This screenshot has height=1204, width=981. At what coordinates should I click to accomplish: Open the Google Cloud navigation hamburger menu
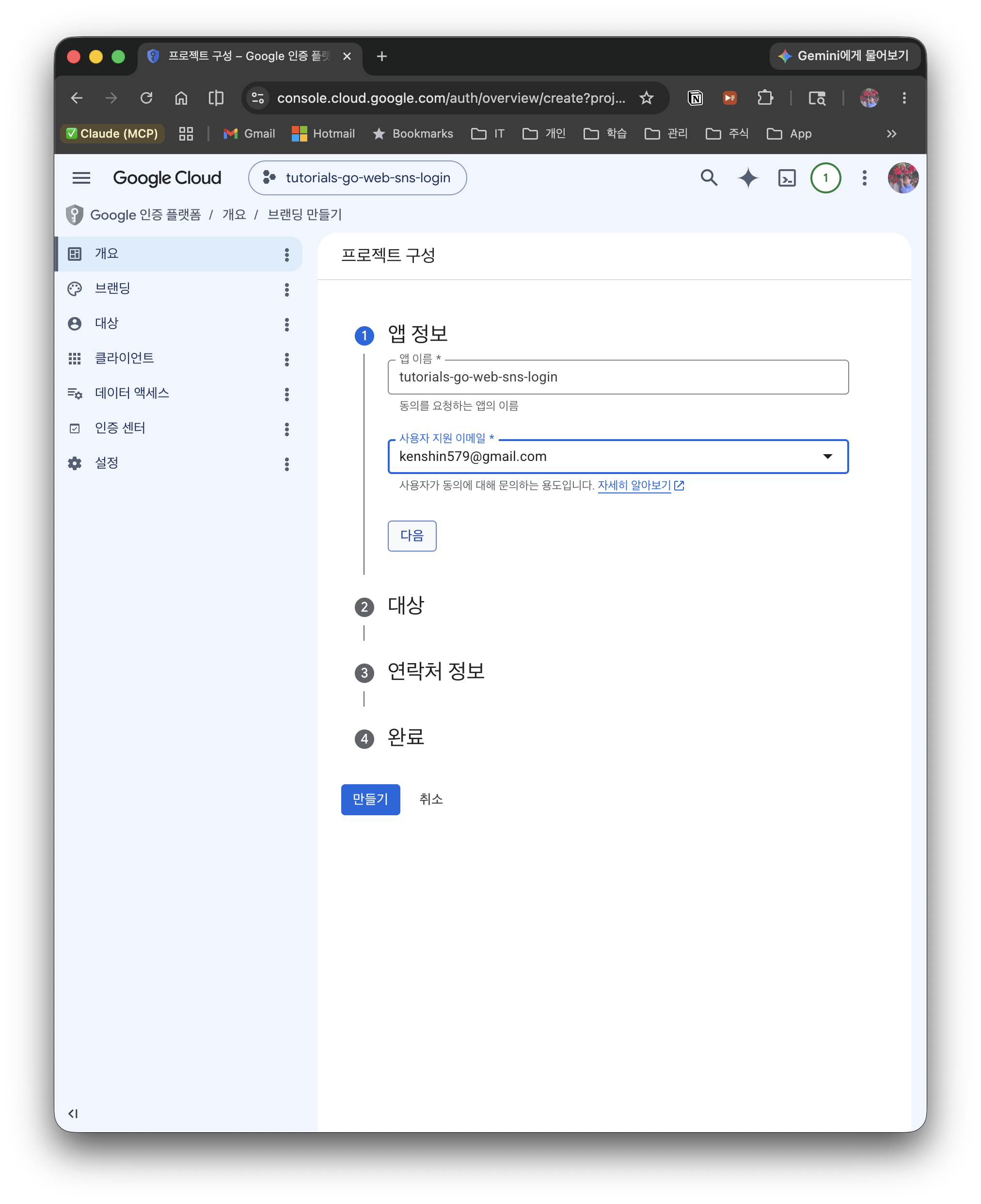81,178
